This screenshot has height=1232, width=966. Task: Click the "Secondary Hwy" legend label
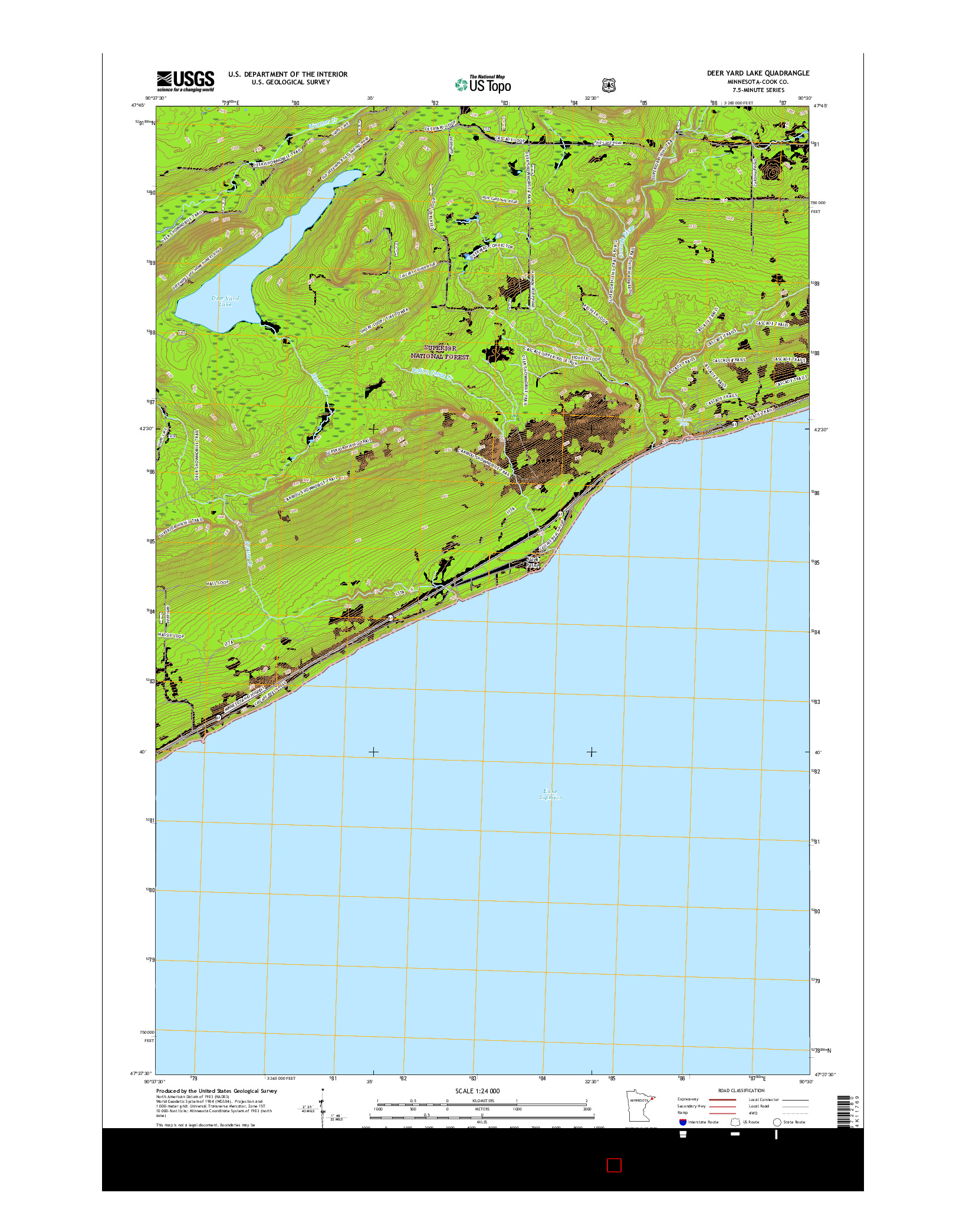coord(691,1106)
